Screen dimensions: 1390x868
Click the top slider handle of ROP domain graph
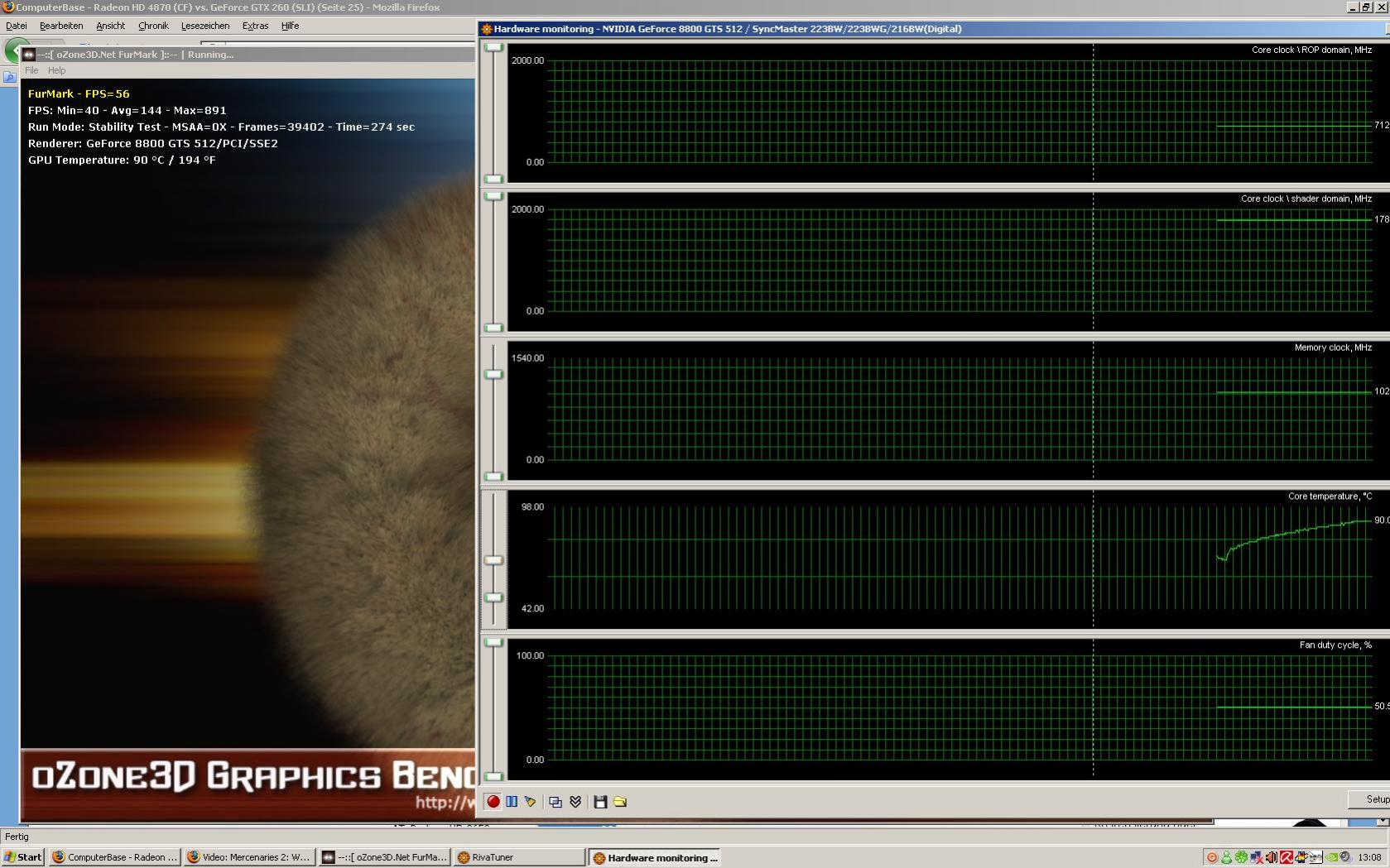click(x=493, y=47)
